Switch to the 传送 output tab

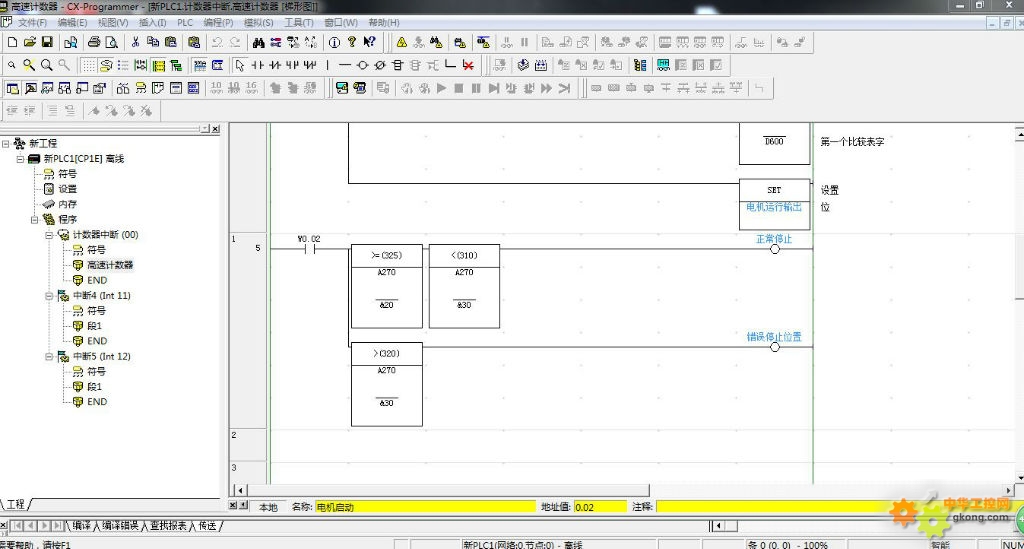(x=208, y=525)
